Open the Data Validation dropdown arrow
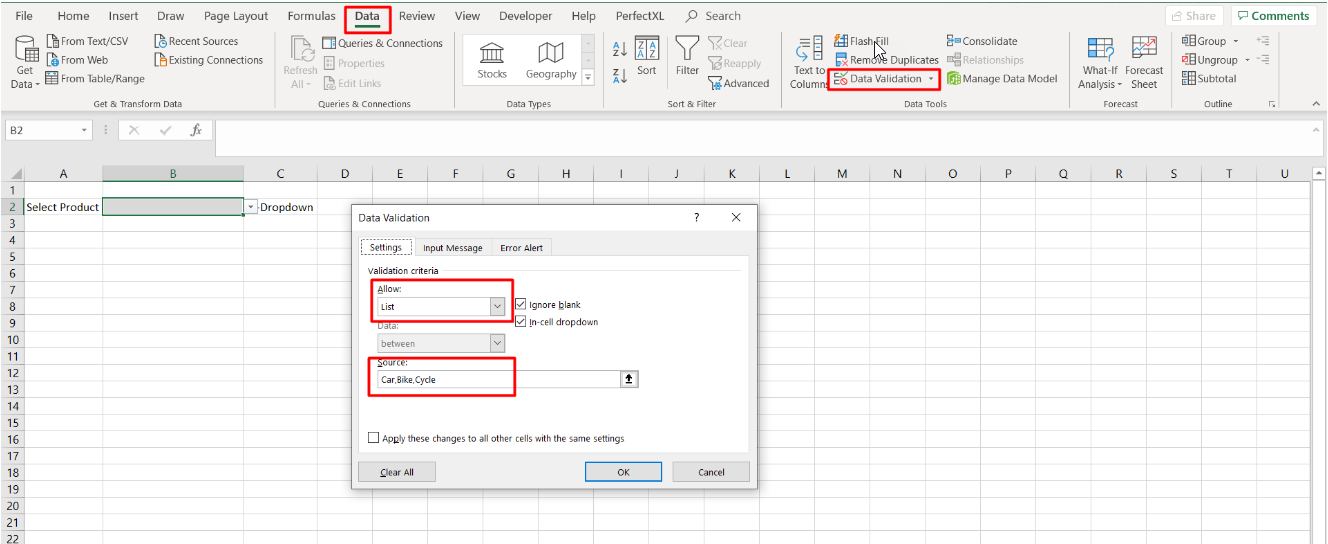The width and height of the screenshot is (1328, 544). pyautogui.click(x=931, y=79)
